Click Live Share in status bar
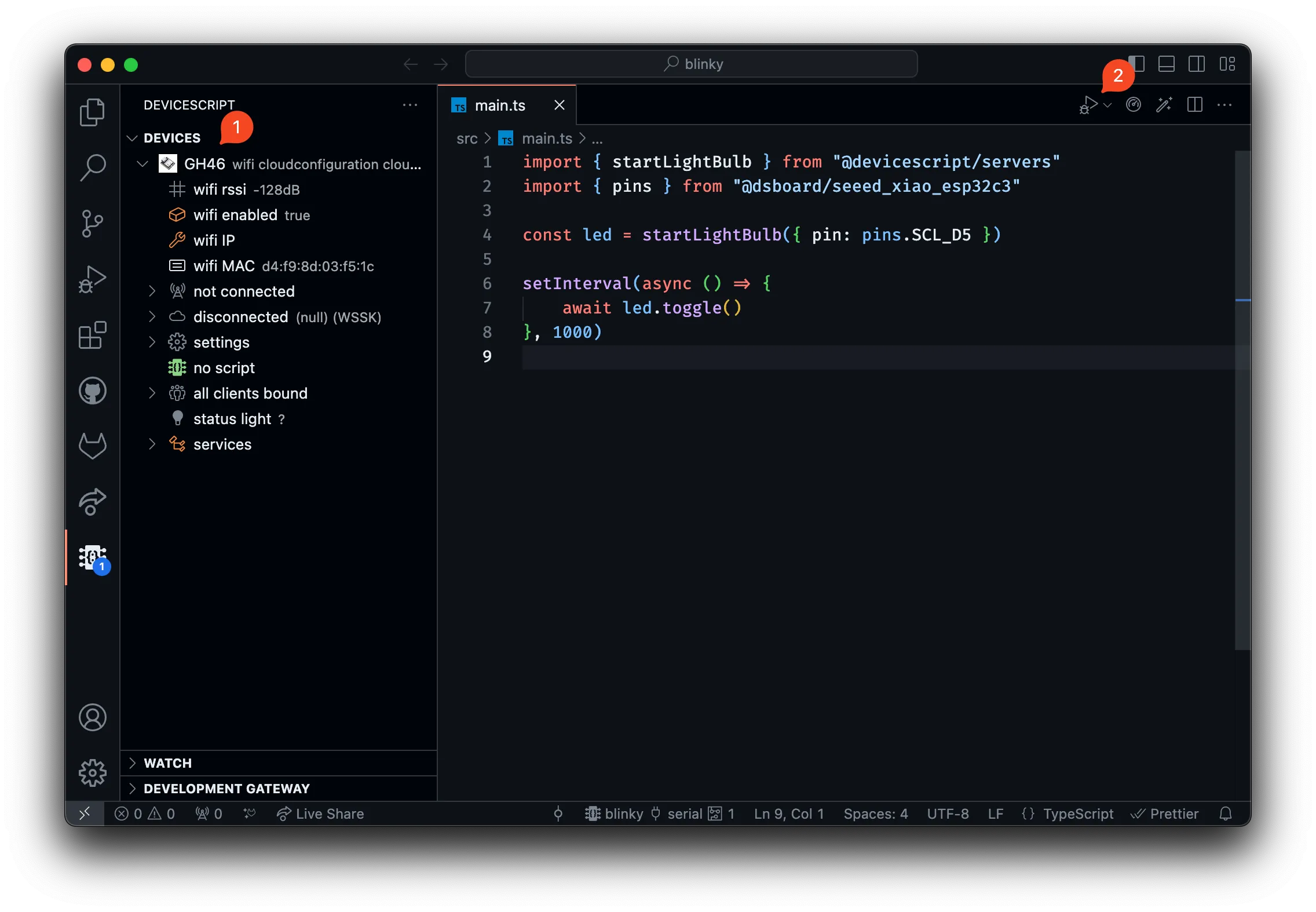Image resolution: width=1316 pixels, height=912 pixels. 320,813
